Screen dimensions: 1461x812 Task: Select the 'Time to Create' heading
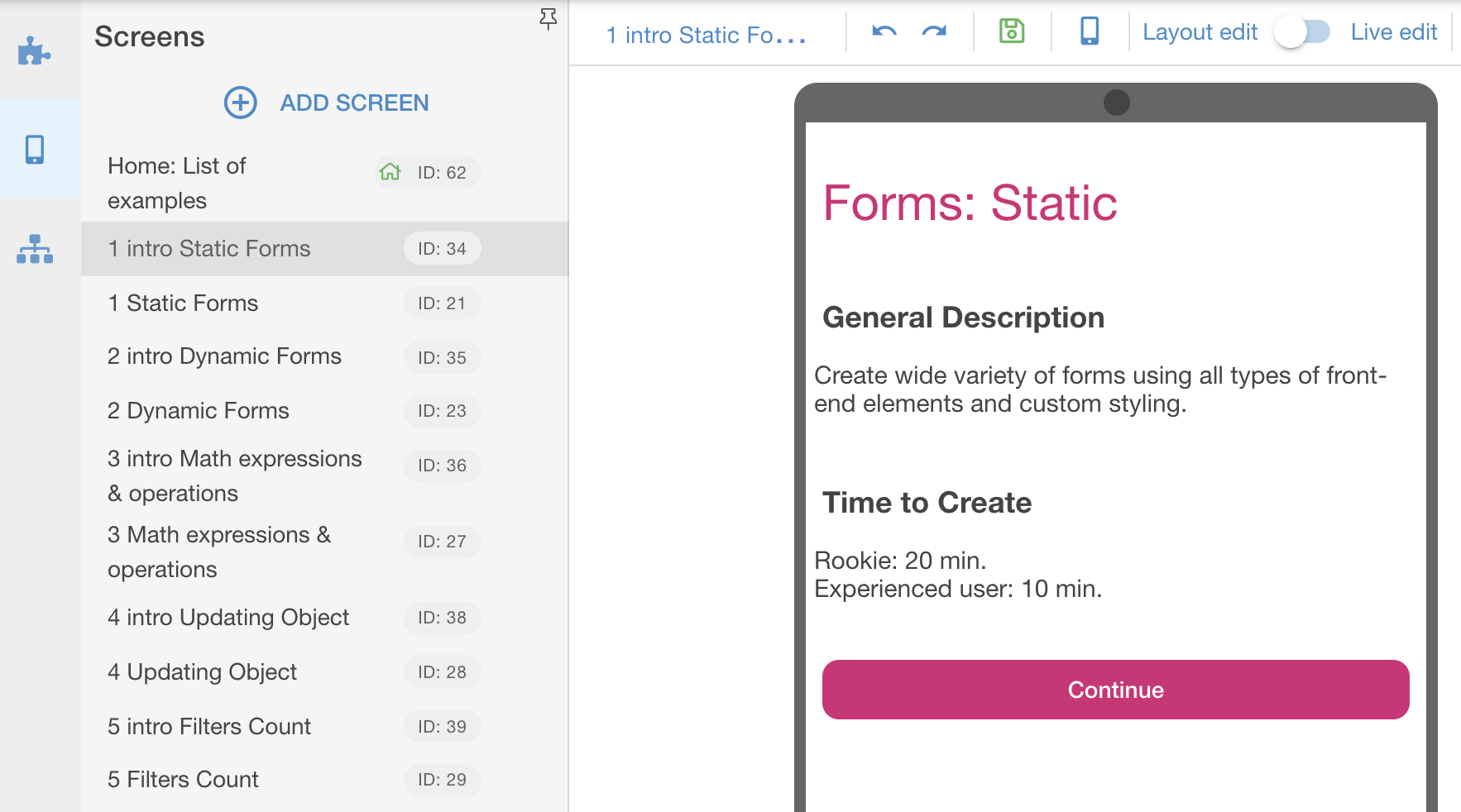pos(927,503)
